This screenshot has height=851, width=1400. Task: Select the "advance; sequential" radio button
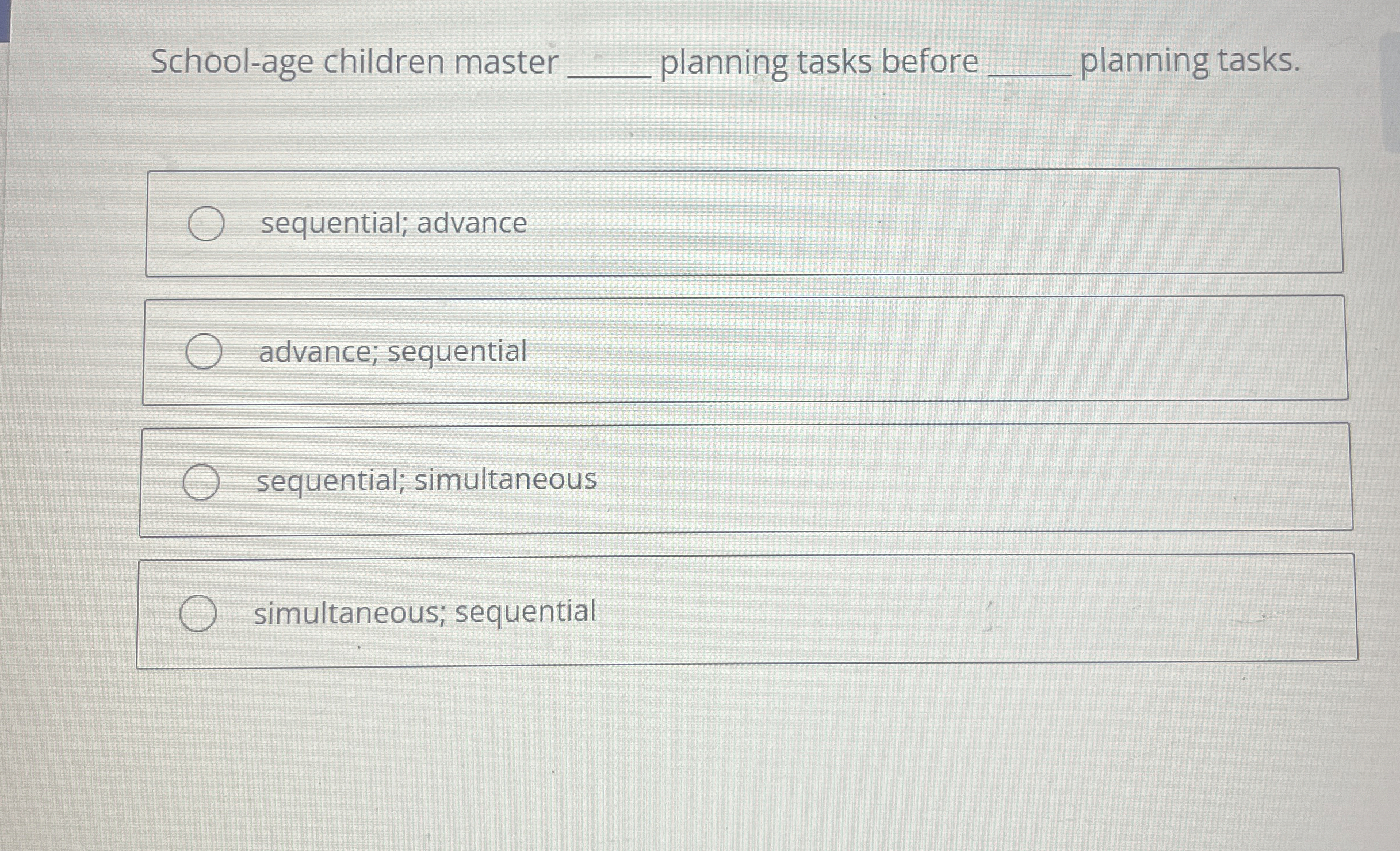point(202,352)
